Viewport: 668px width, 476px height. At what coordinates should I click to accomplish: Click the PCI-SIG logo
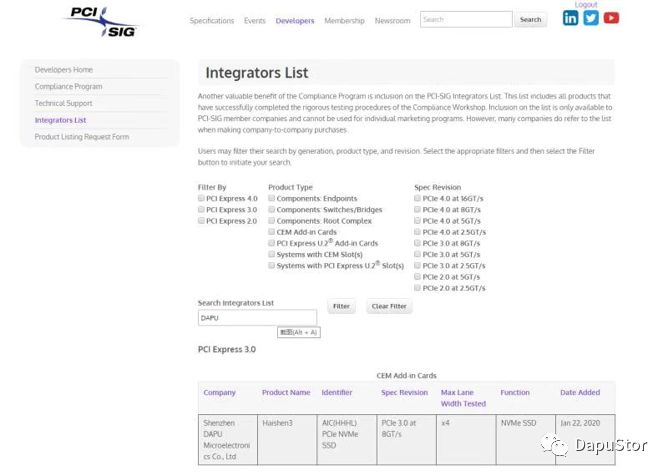point(102,21)
